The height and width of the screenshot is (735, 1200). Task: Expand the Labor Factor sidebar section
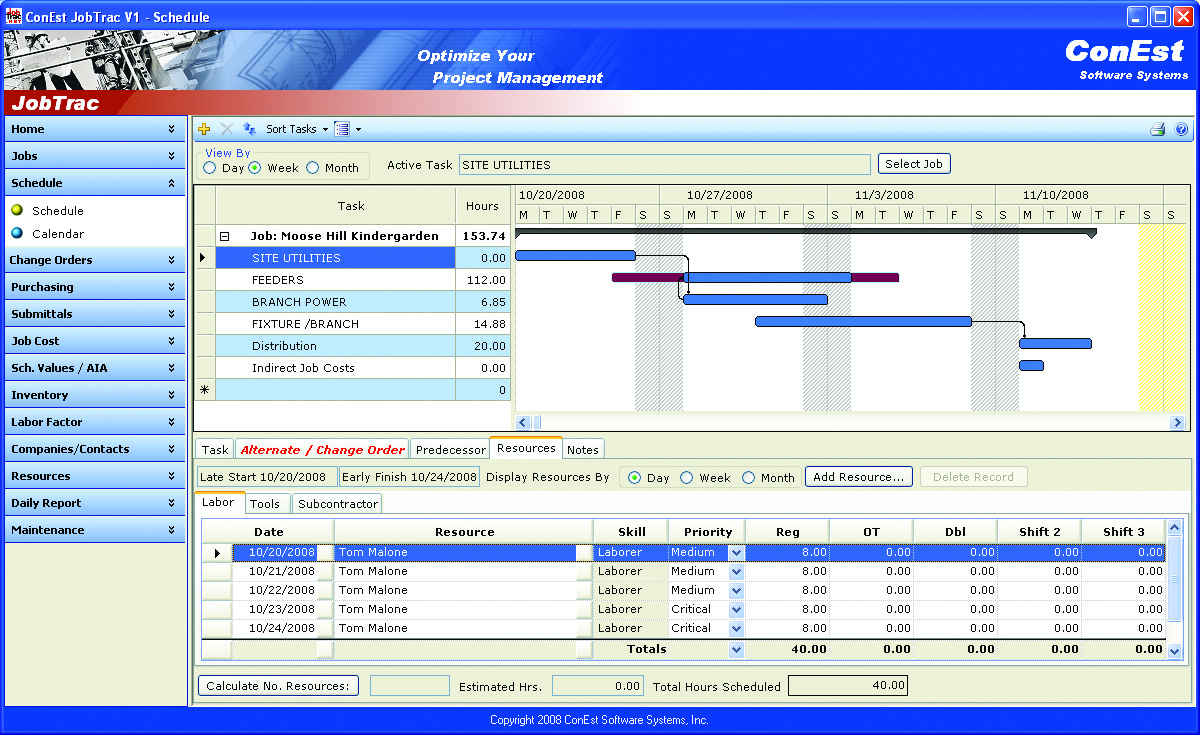pyautogui.click(x=95, y=422)
